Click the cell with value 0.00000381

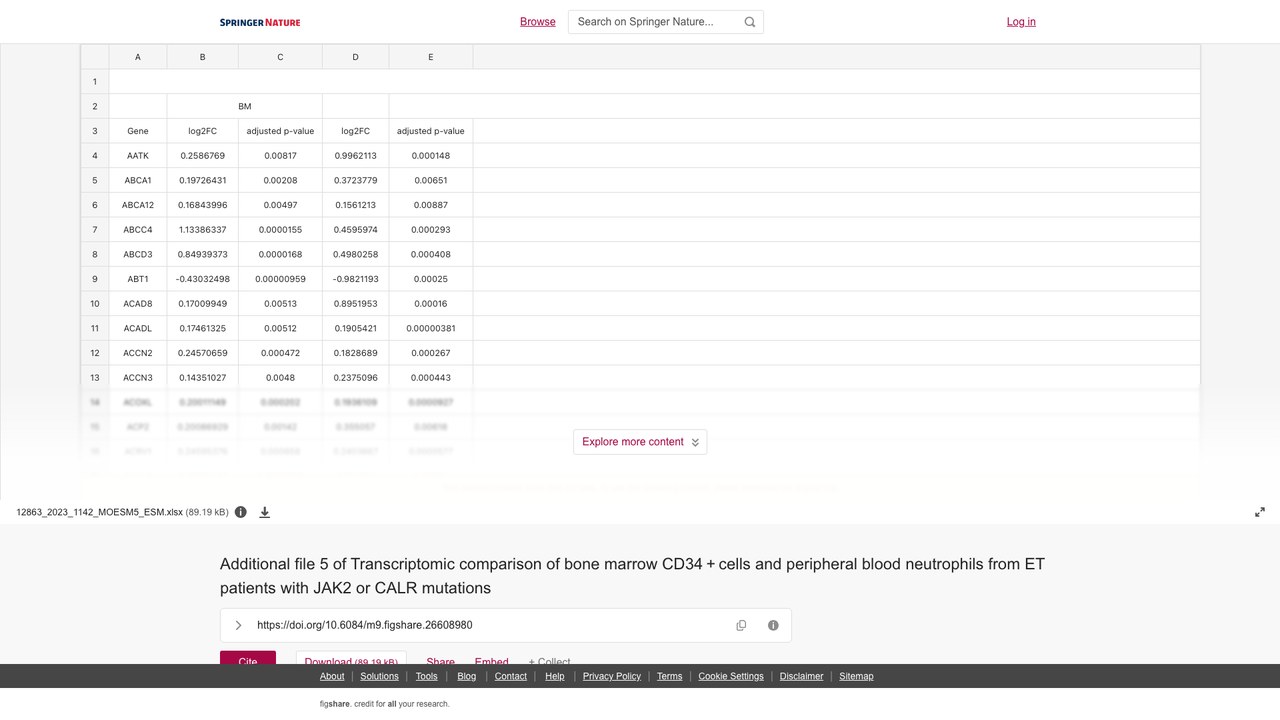431,328
